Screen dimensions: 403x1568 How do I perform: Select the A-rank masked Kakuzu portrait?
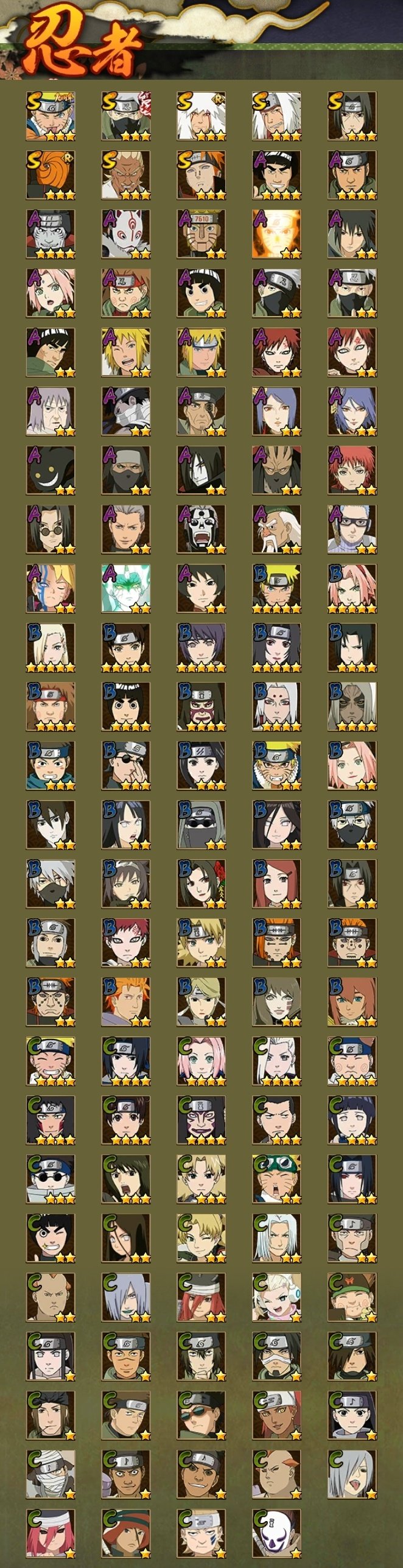point(126,471)
